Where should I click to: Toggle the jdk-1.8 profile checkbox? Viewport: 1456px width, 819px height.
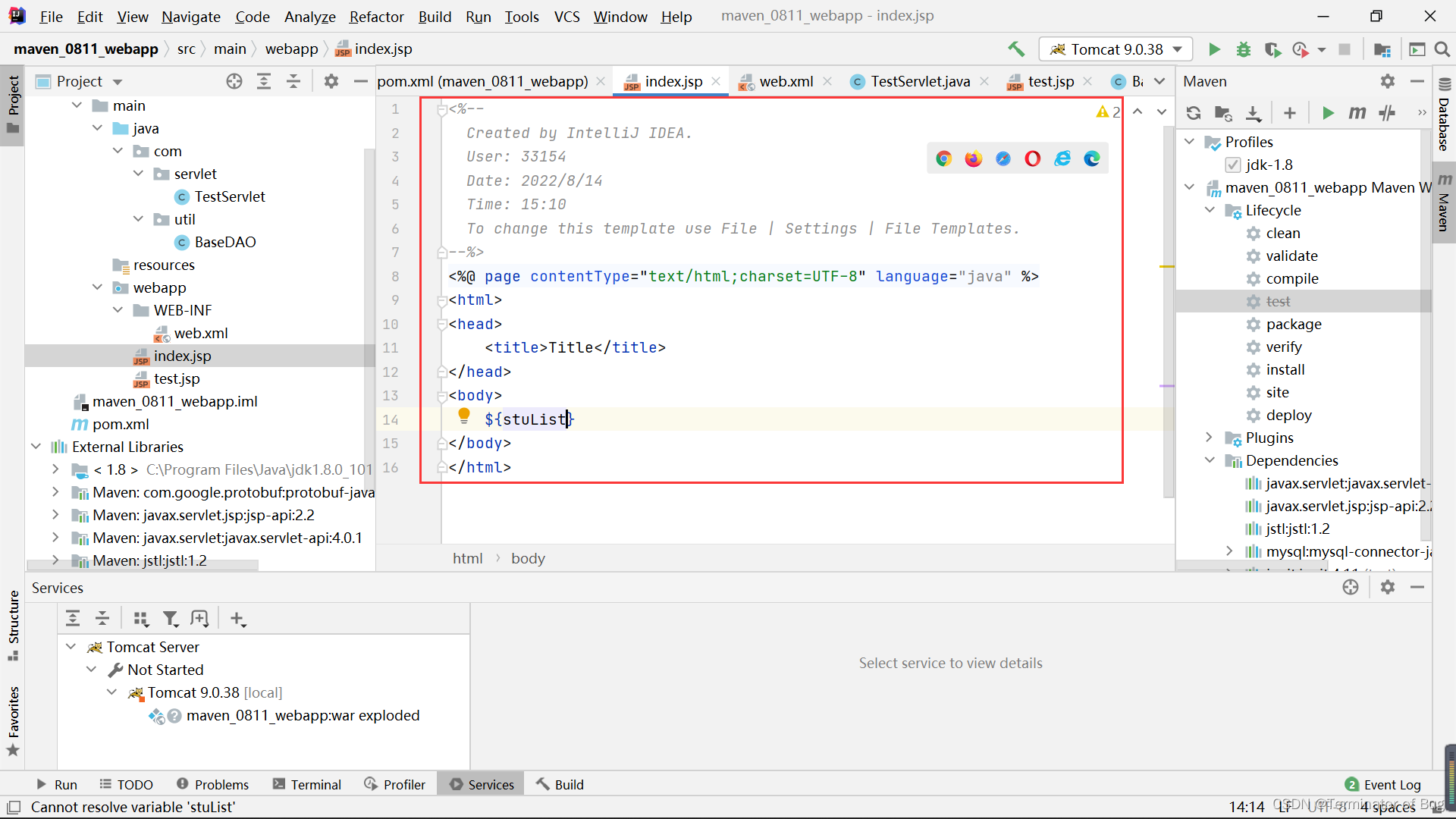pyautogui.click(x=1233, y=165)
